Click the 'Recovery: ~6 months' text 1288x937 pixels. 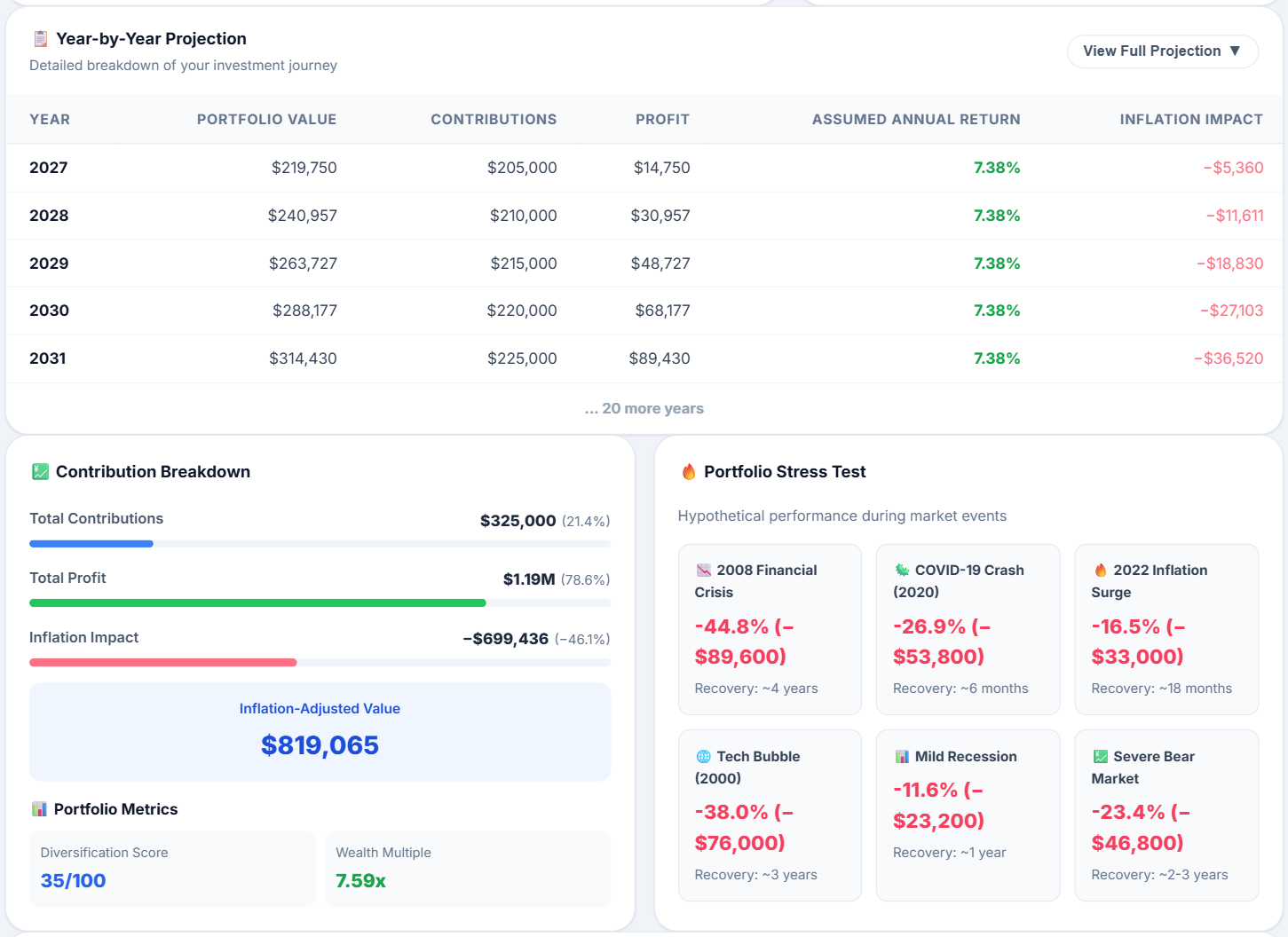(x=960, y=689)
